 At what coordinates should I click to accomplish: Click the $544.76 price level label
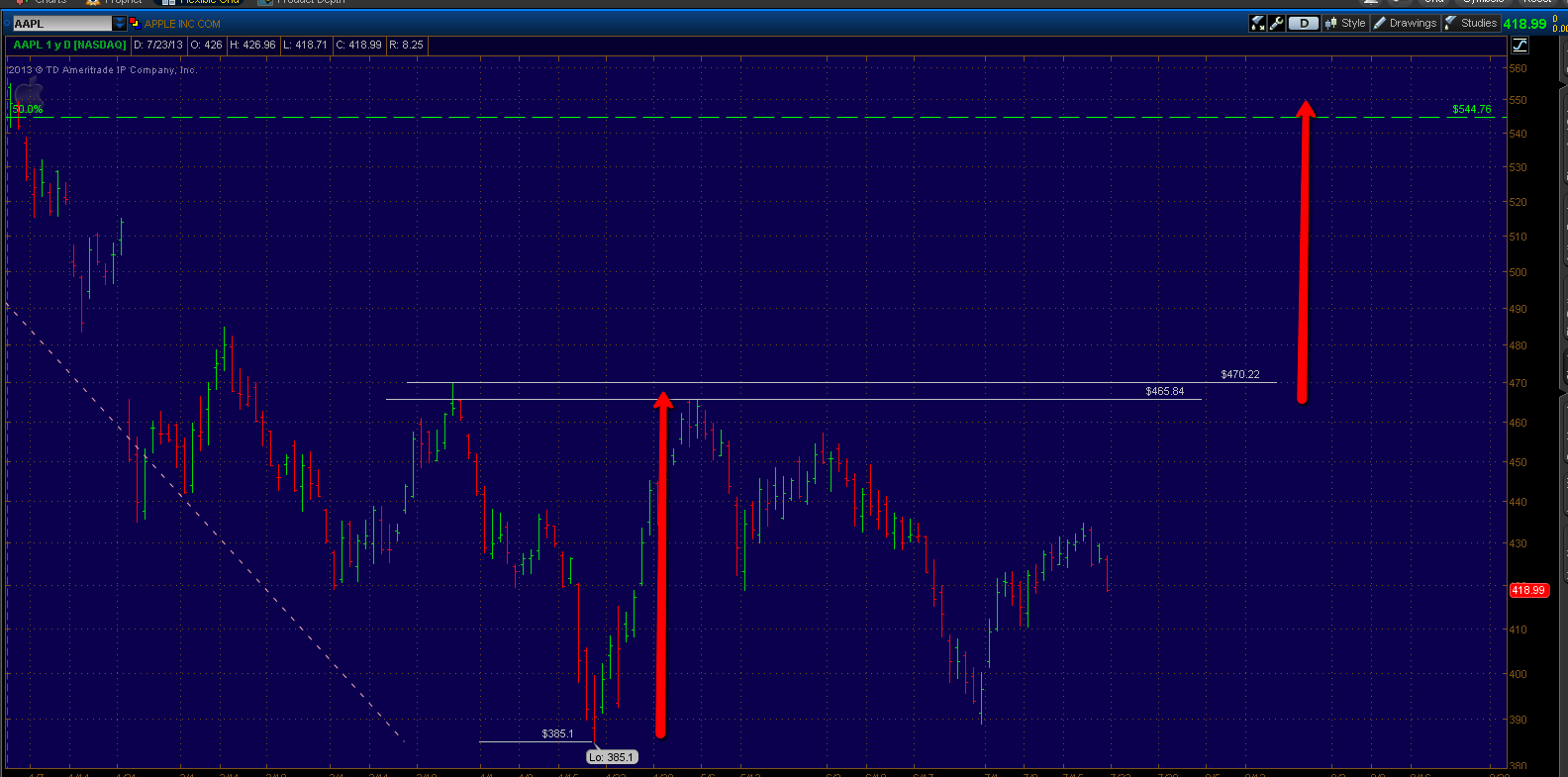[x=1471, y=109]
